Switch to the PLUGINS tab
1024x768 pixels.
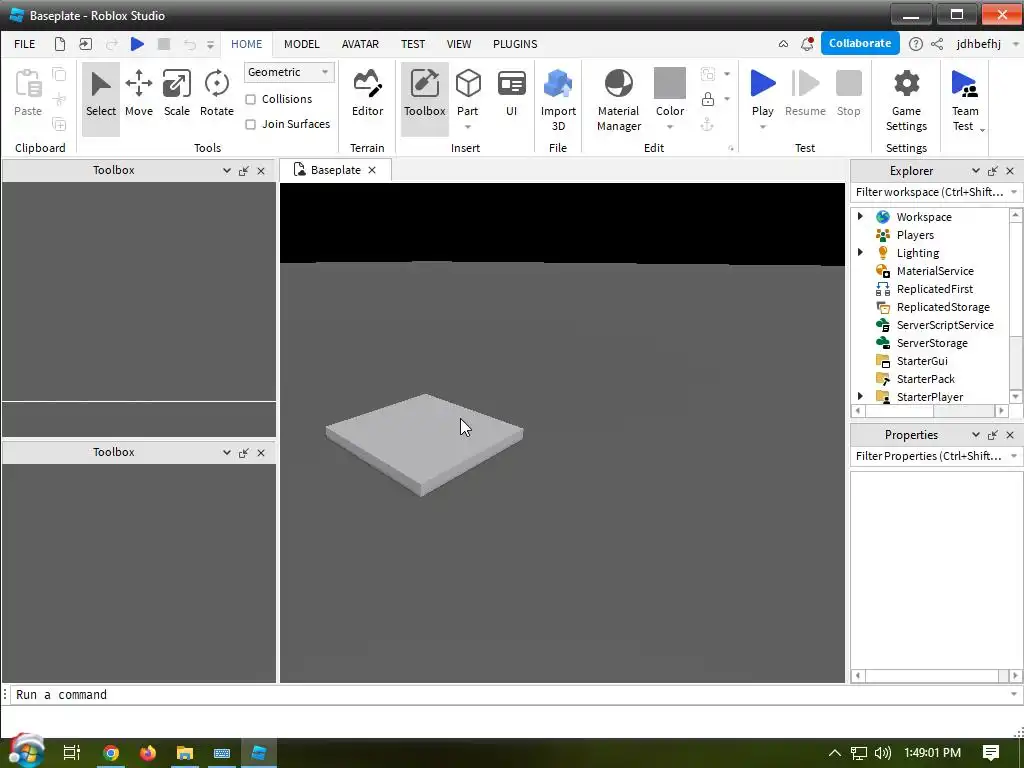[x=515, y=44]
